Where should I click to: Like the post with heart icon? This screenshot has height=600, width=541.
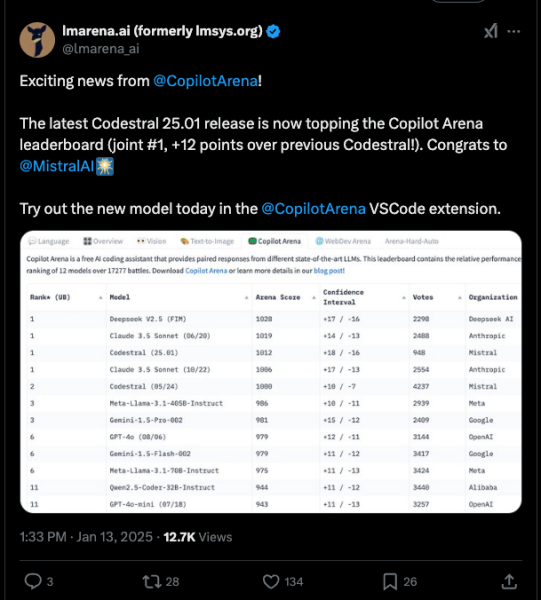coord(271,582)
